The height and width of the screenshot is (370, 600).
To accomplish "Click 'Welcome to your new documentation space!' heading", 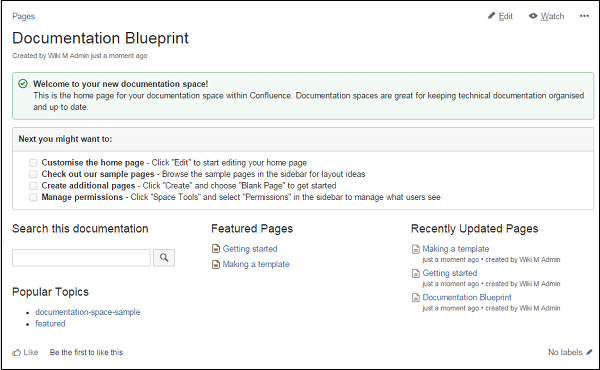I will [x=121, y=84].
